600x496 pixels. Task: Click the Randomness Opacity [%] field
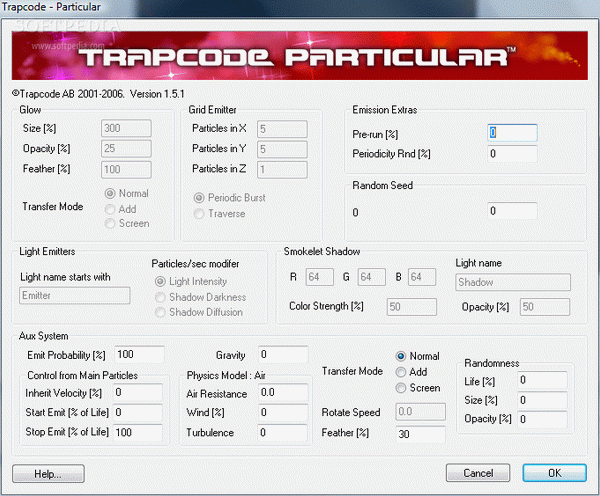(542, 419)
